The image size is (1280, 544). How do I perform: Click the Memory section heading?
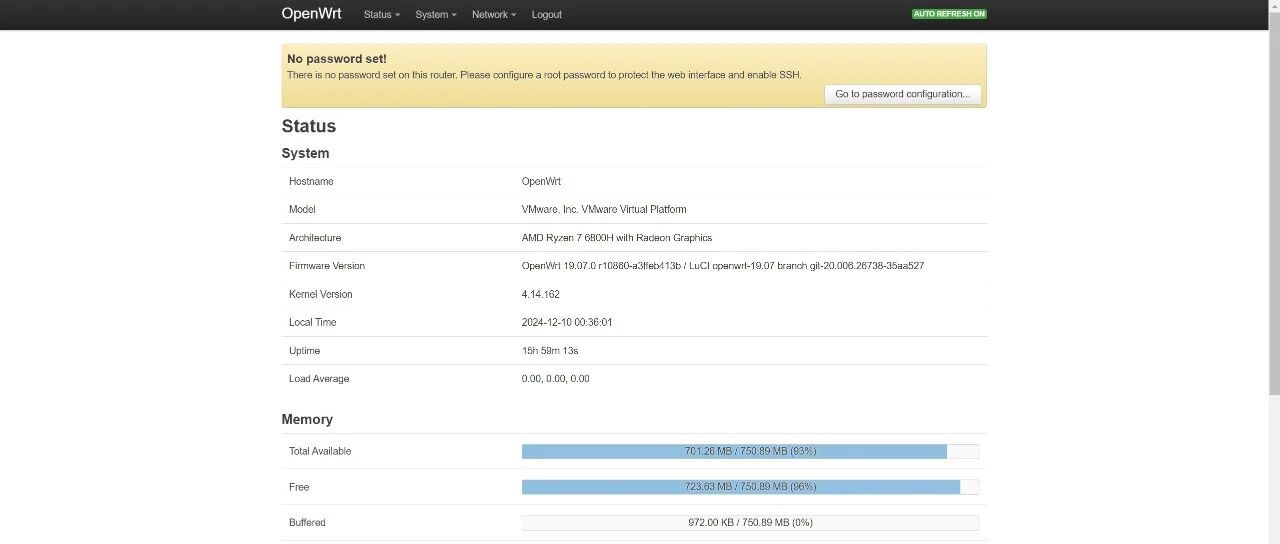(307, 419)
